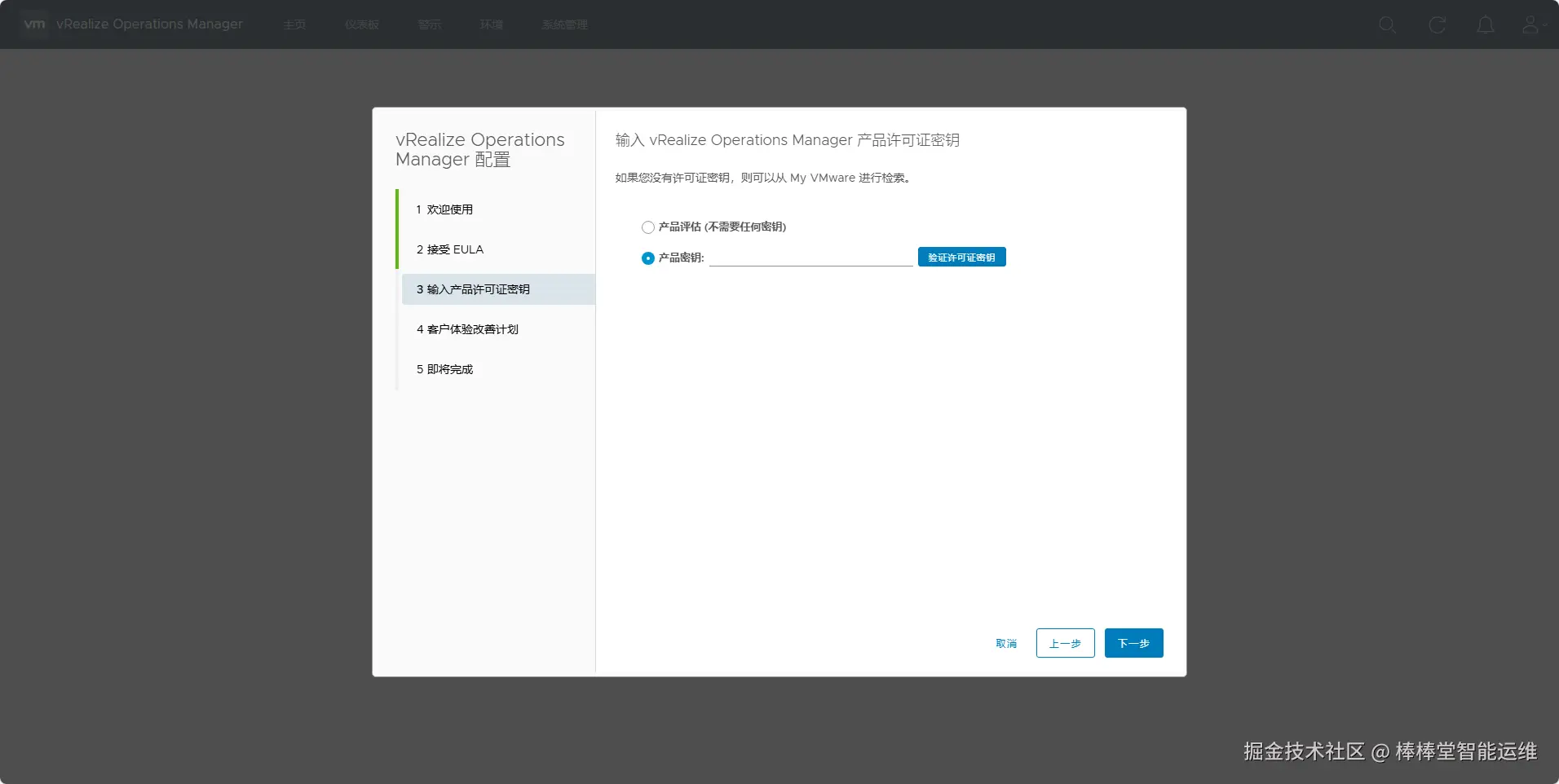The image size is (1559, 784).
Task: Open the 系统管理 menu in the top navigation
Action: click(564, 25)
